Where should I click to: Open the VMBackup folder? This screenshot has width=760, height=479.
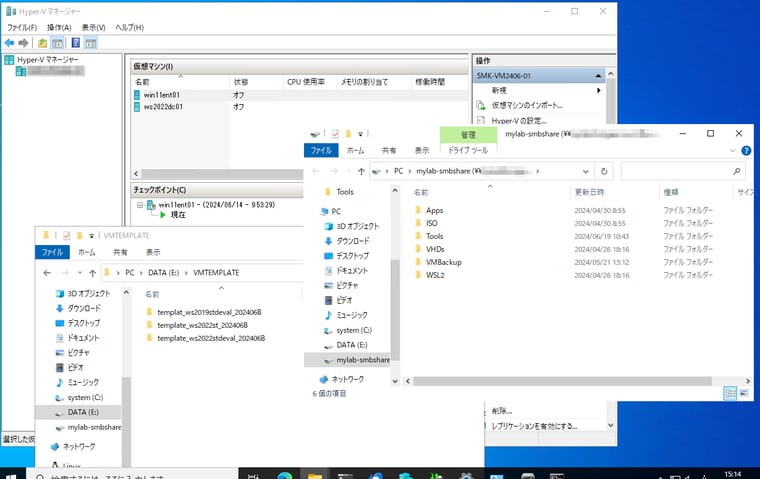coord(443,262)
